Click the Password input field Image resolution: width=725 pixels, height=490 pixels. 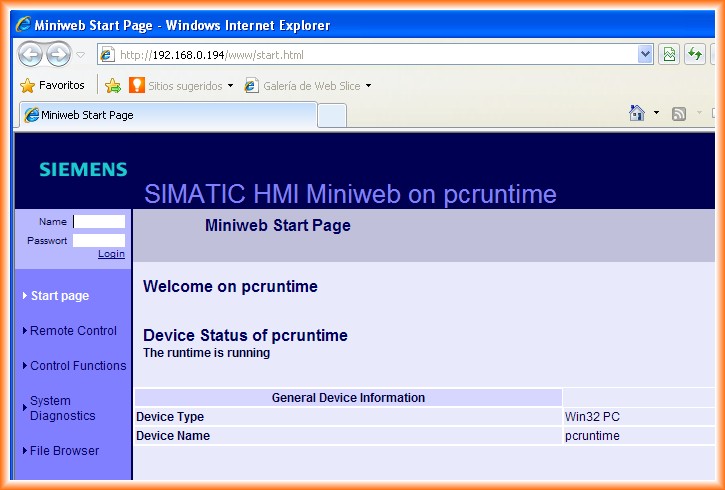pyautogui.click(x=99, y=241)
